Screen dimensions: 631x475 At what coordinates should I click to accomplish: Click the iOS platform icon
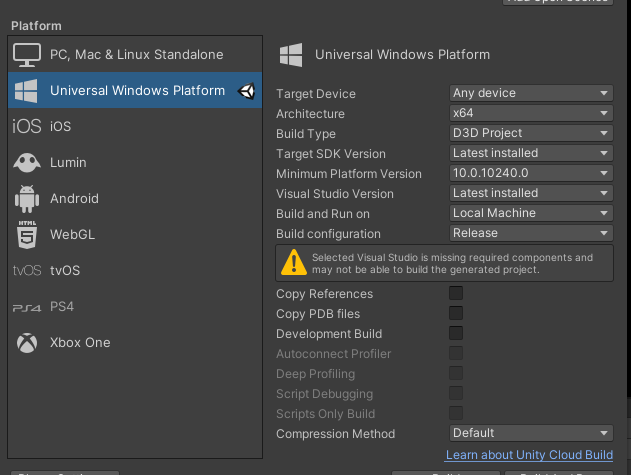pos(27,126)
